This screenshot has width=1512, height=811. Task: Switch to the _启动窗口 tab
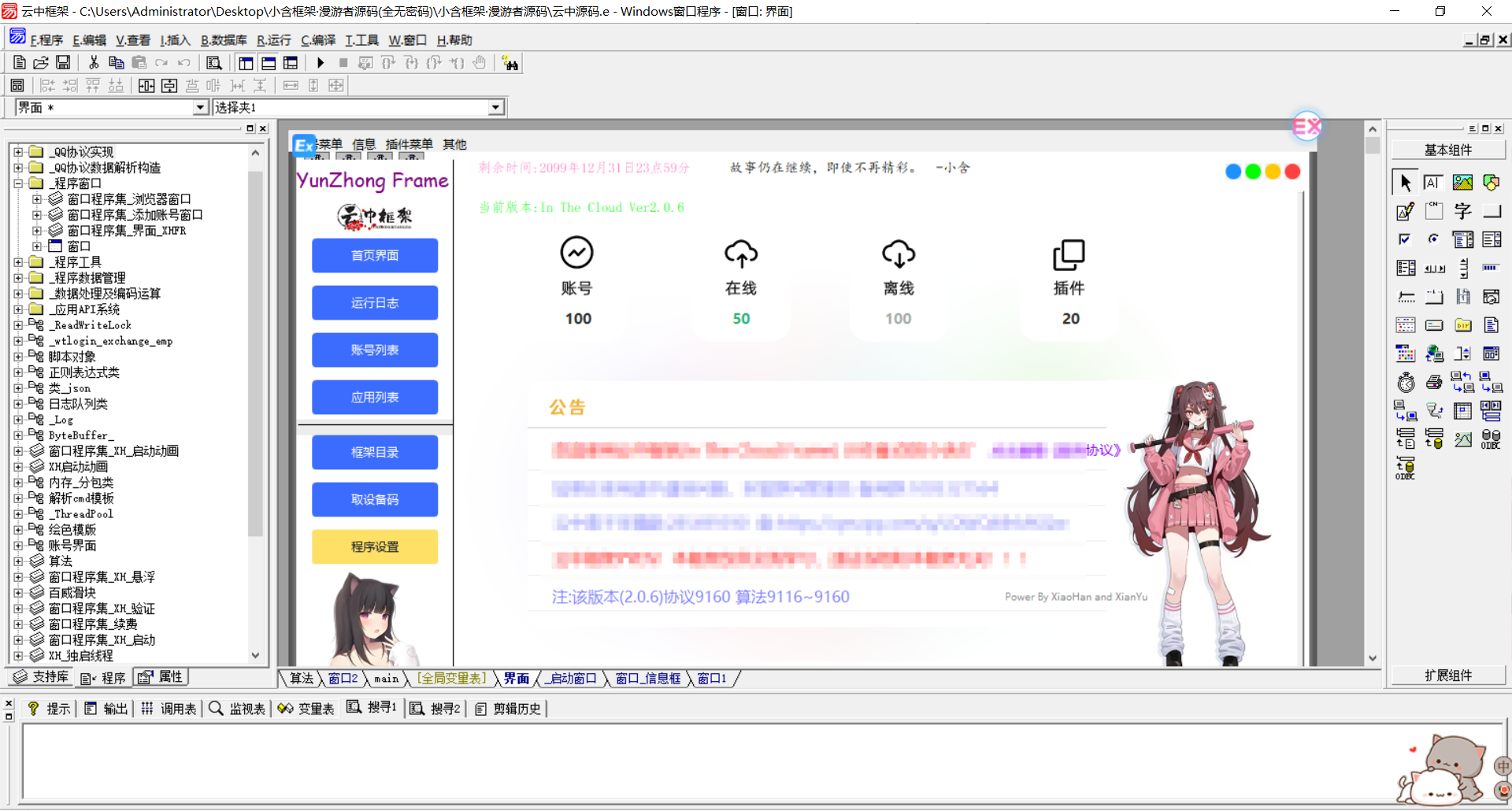[572, 679]
